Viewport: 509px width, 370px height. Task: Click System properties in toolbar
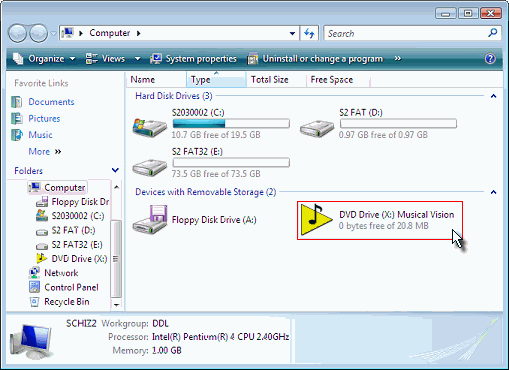[x=193, y=59]
